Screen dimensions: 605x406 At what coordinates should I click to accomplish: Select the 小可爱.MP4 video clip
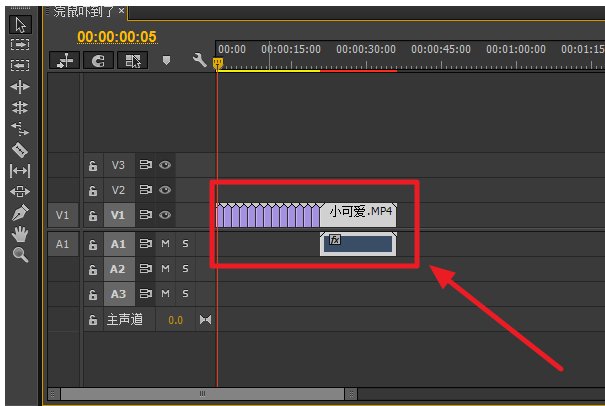click(x=358, y=215)
